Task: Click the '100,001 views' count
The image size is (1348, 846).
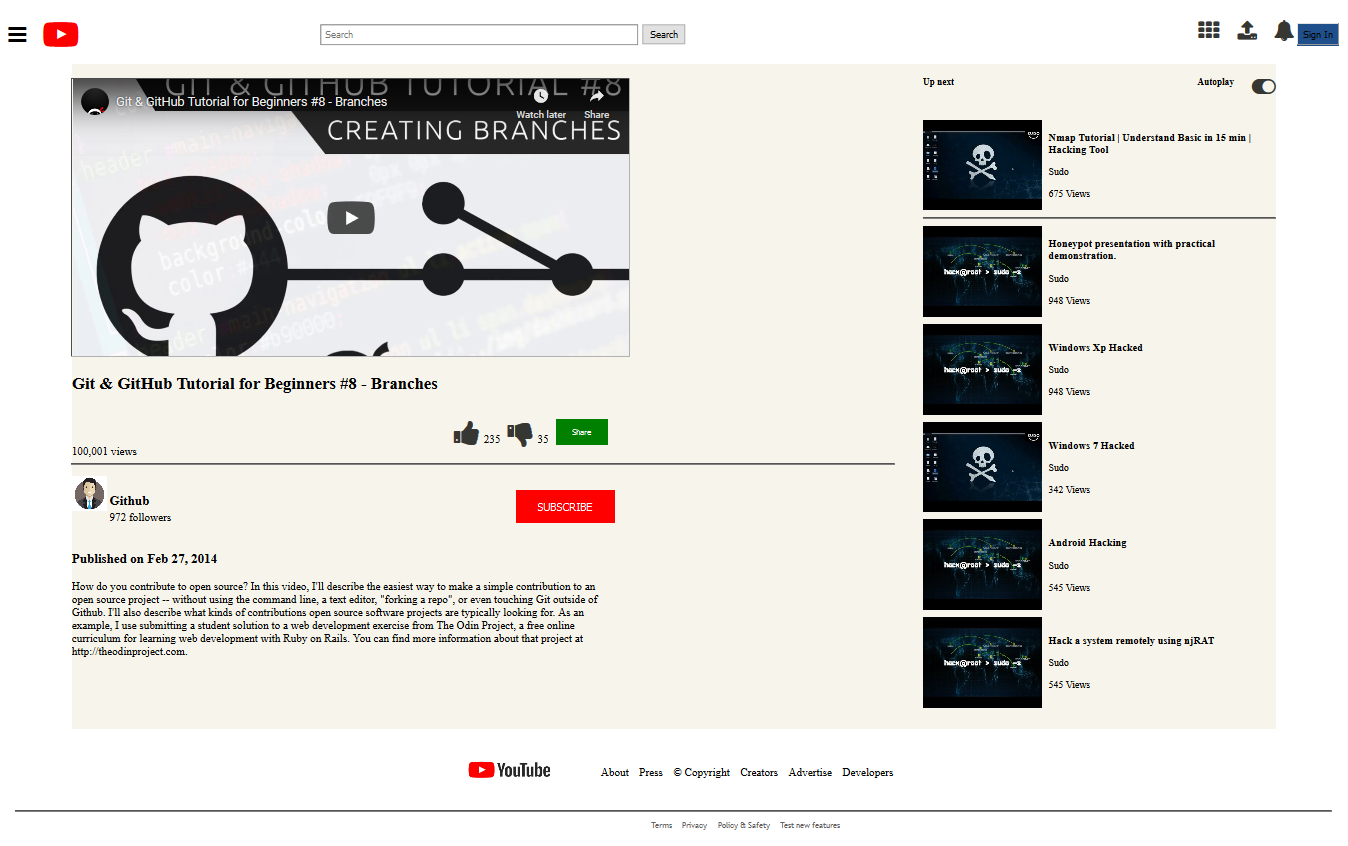Action: (104, 451)
